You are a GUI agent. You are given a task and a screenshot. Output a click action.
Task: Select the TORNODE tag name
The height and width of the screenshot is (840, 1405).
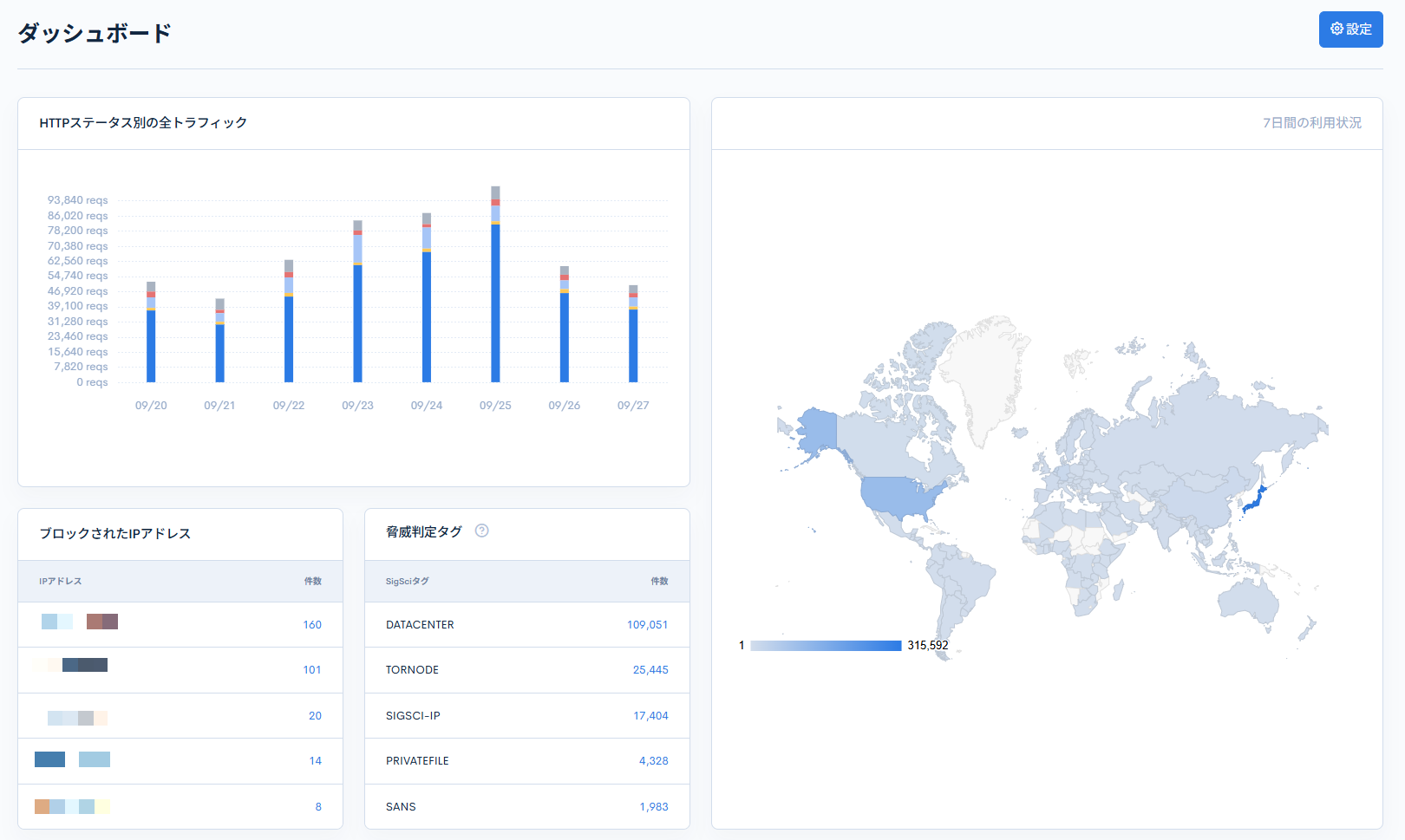point(412,670)
